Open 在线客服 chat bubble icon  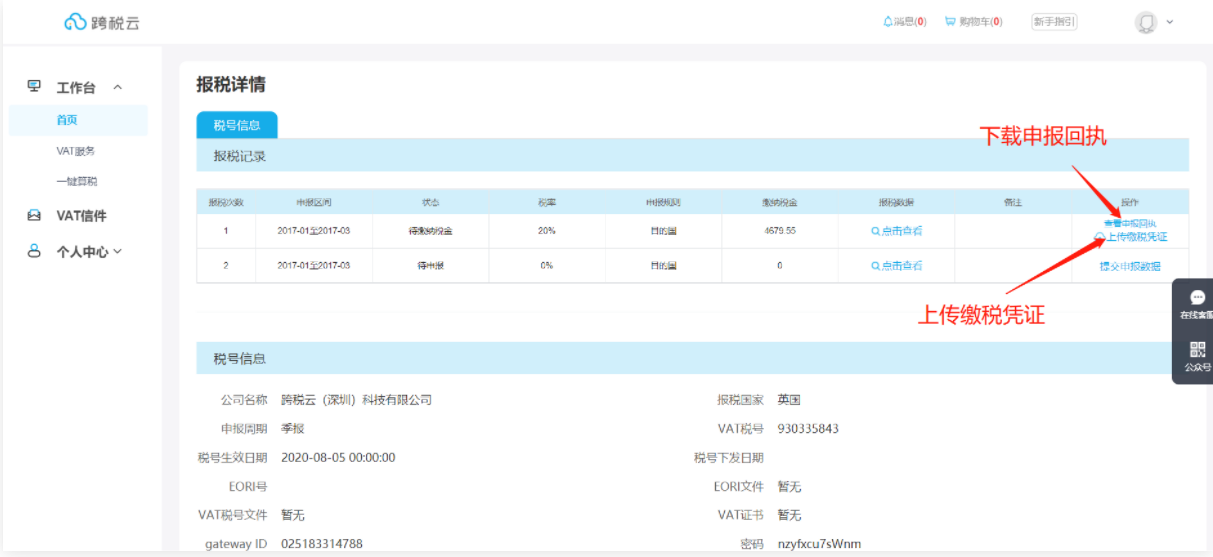pos(1197,297)
